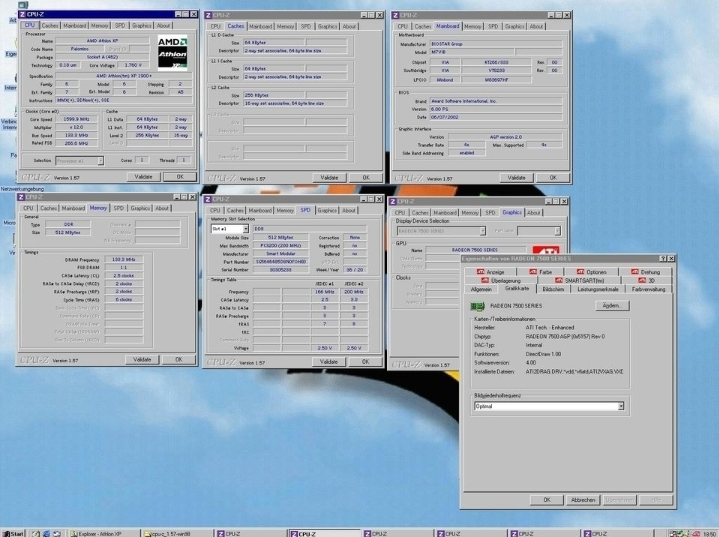This screenshot has height=537, width=719.
Task: Click the GPU Name field RADEON 7500 SERIES in CPU-Z
Action: [474, 250]
